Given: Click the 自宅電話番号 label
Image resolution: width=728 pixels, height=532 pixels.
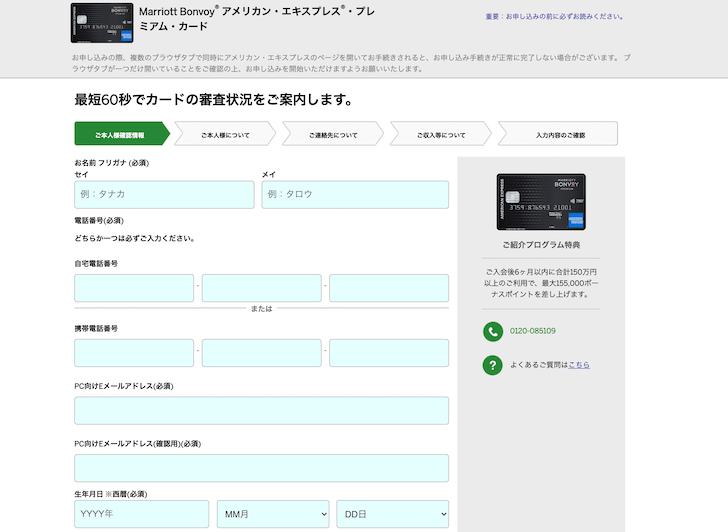Looking at the screenshot, I should click(x=96, y=263).
